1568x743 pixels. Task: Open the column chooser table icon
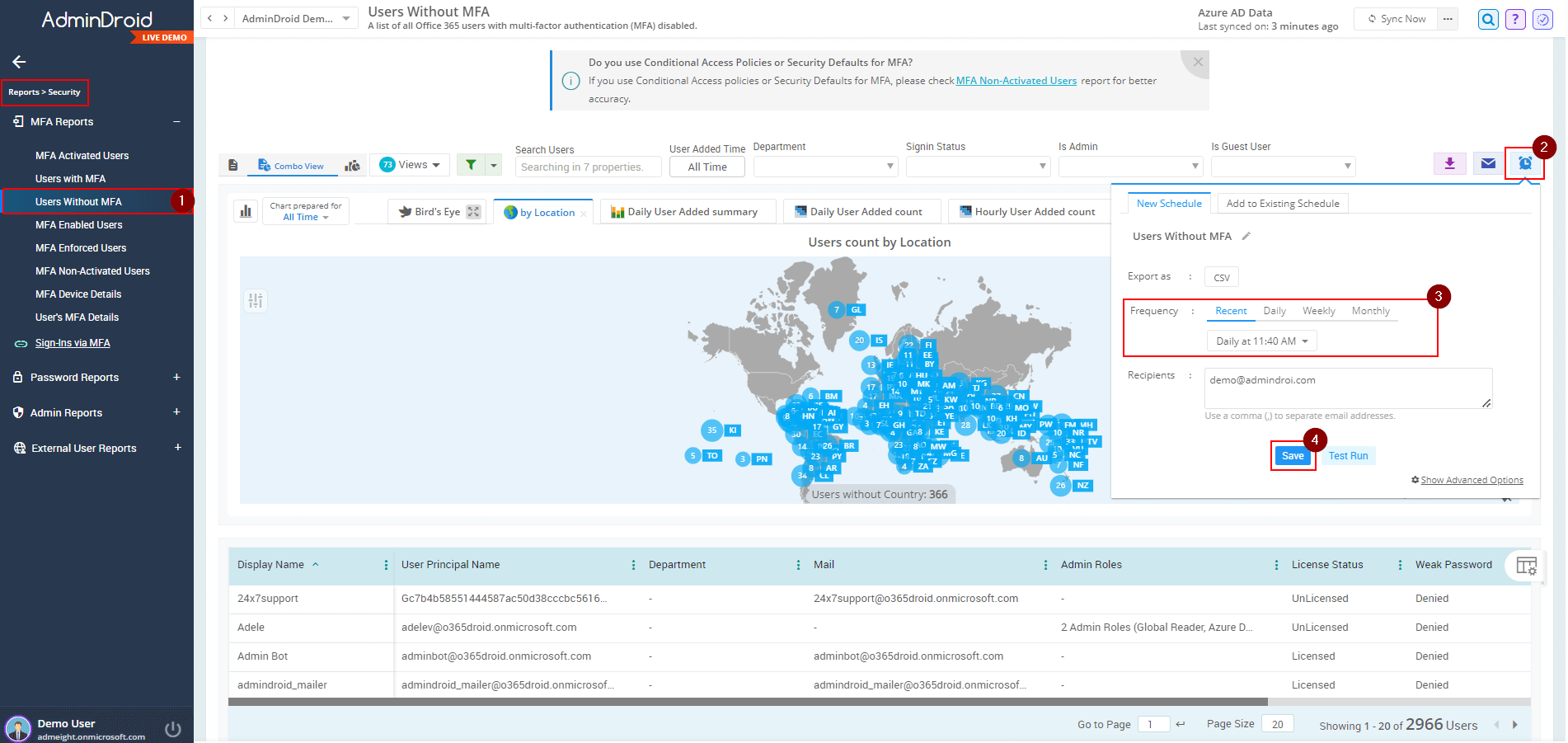tap(1526, 566)
